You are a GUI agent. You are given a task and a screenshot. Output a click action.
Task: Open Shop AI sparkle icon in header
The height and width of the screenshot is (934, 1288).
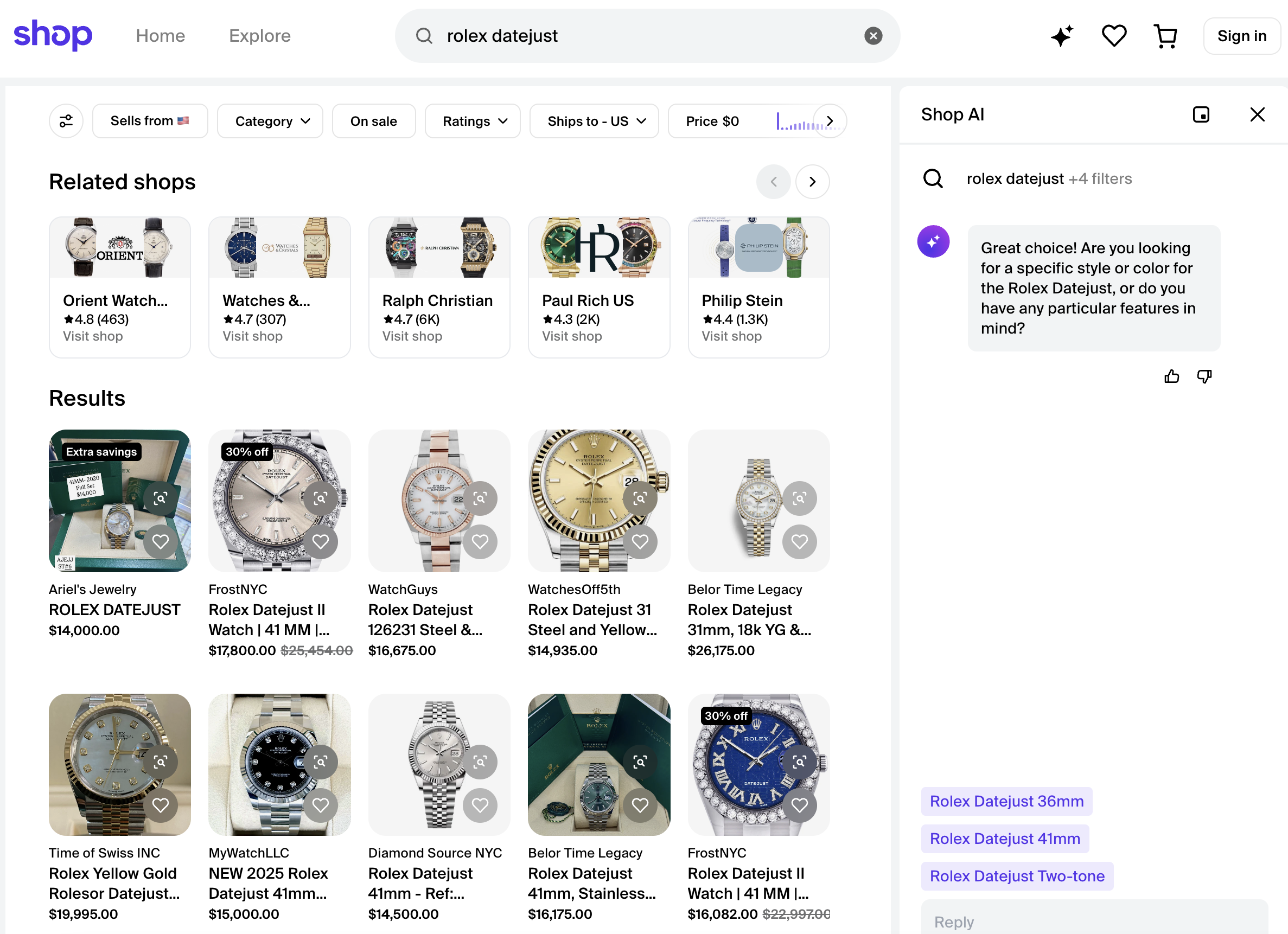(x=1061, y=36)
